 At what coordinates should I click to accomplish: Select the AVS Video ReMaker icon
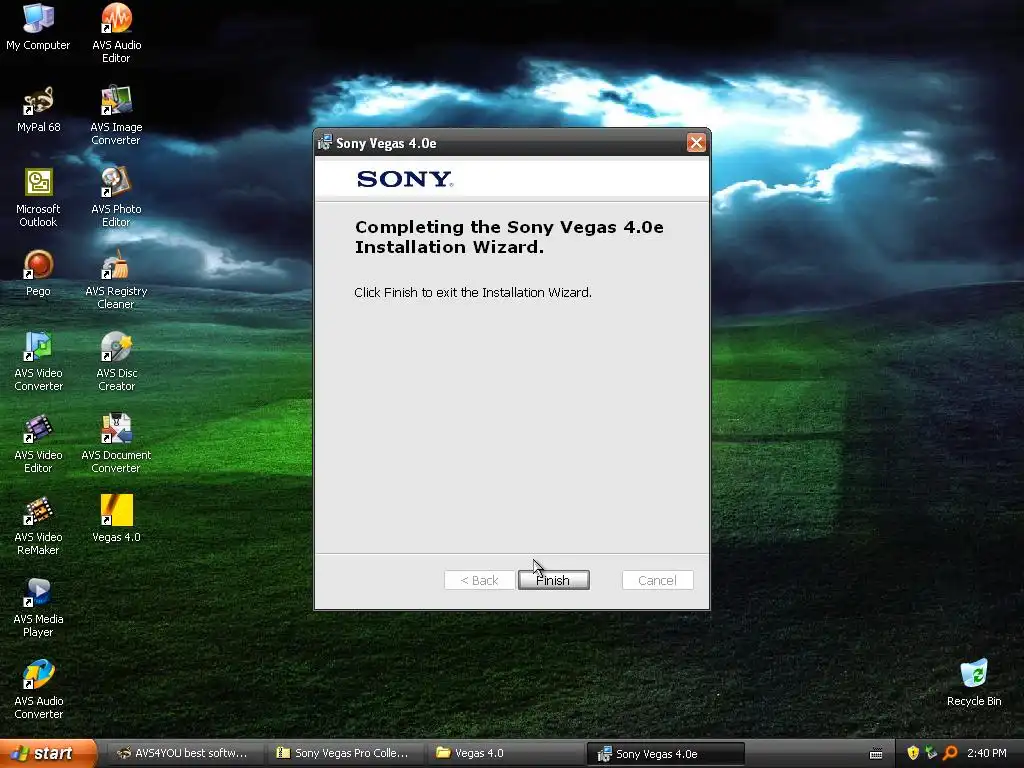tap(38, 526)
